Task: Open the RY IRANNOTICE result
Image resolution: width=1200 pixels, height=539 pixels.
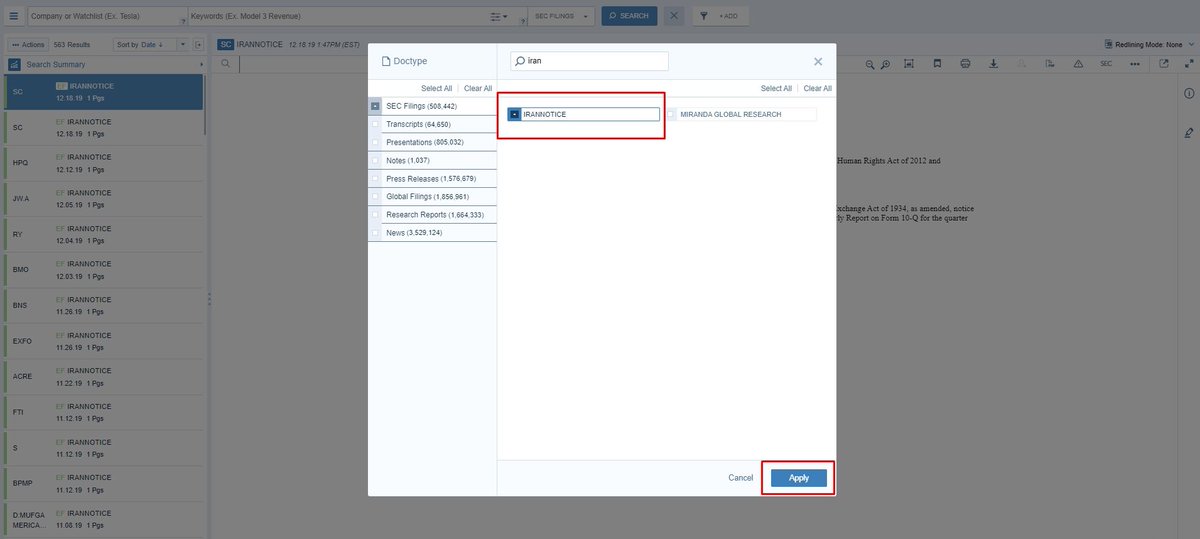Action: [104, 234]
